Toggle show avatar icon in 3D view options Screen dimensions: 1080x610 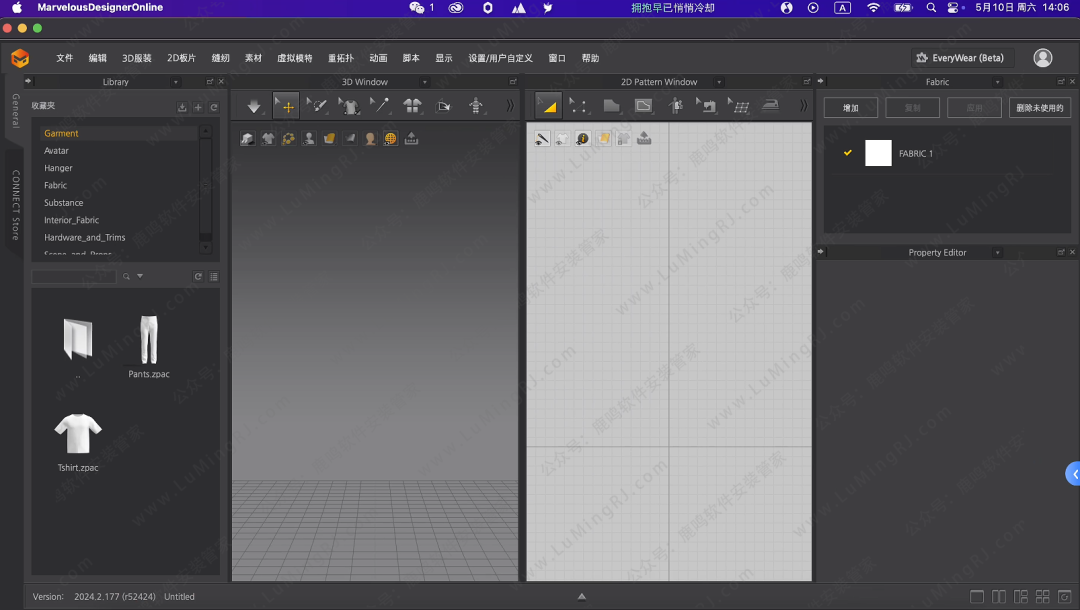pos(309,139)
